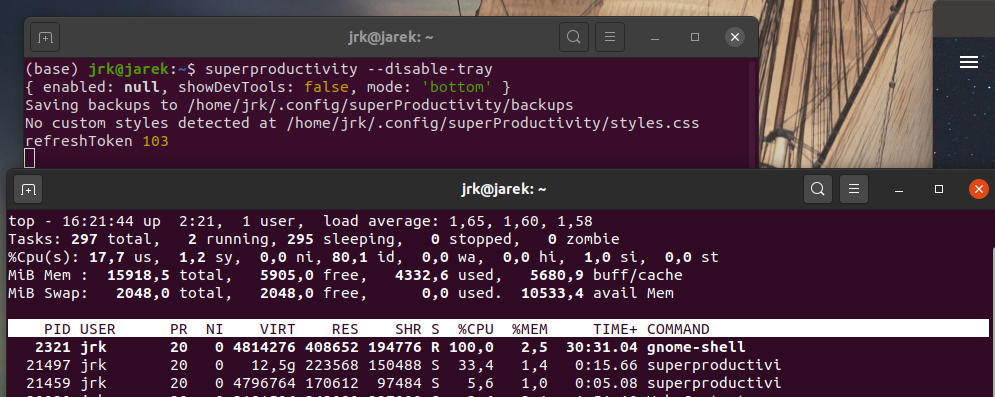Open hamburger menu in superproductivity terminal window
This screenshot has width=995, height=397.
(610, 37)
